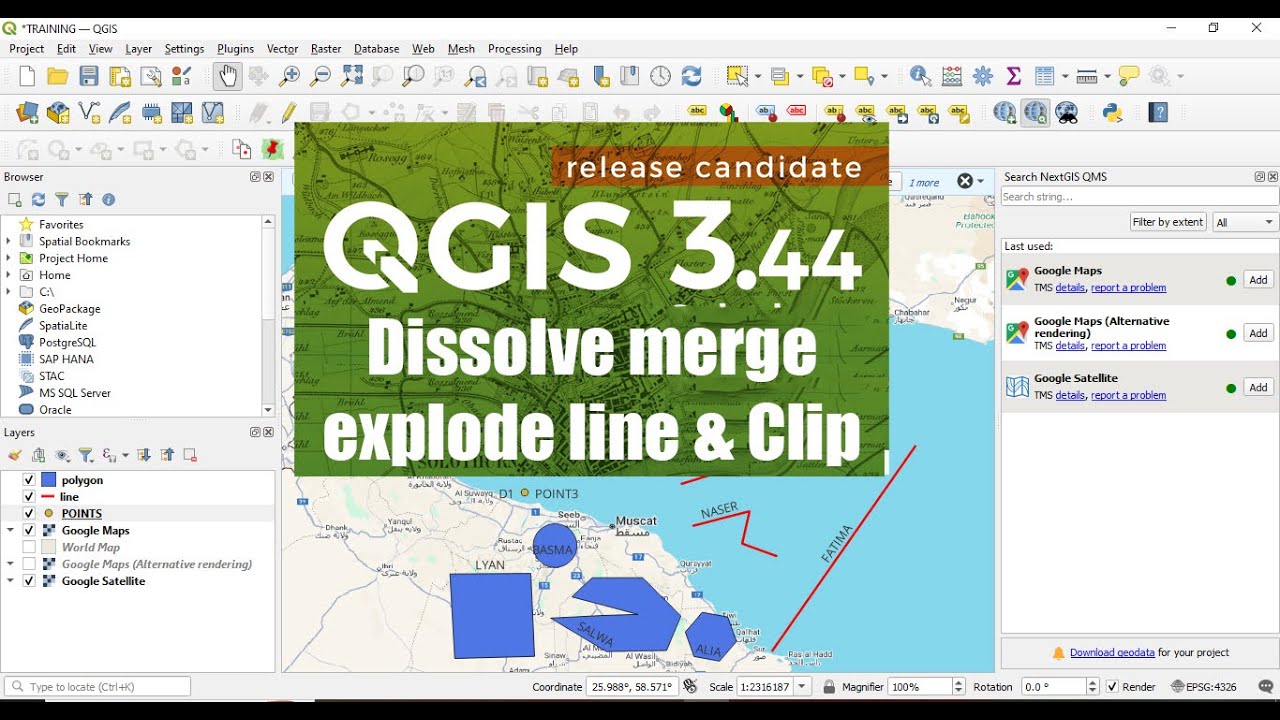Click the EPSG:4326 CRS status button
The height and width of the screenshot is (720, 1280).
click(x=1204, y=687)
